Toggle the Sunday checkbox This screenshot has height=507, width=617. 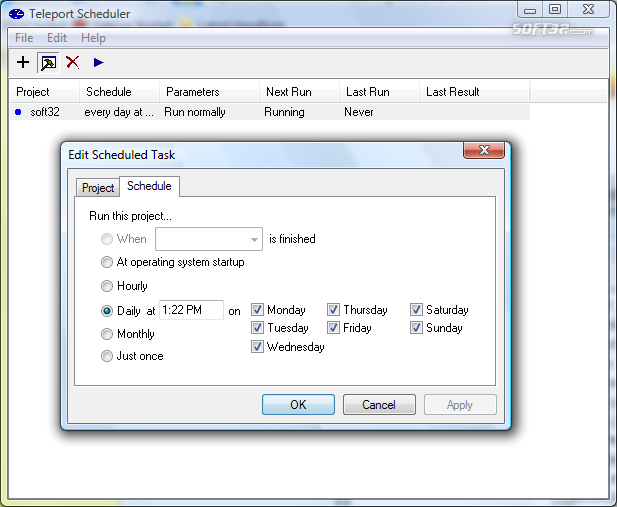click(x=416, y=328)
